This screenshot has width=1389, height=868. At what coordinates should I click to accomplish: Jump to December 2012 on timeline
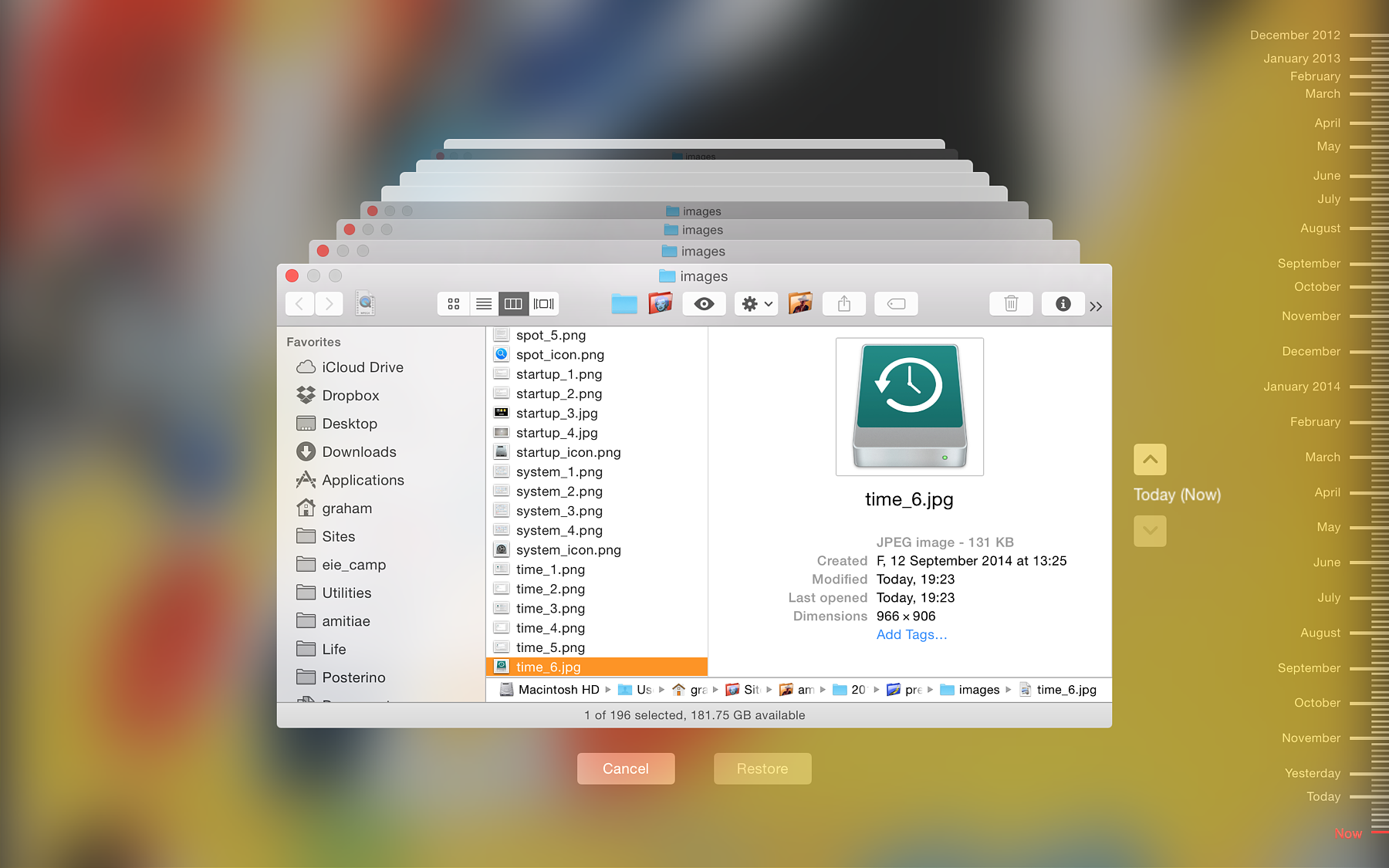pos(1295,35)
